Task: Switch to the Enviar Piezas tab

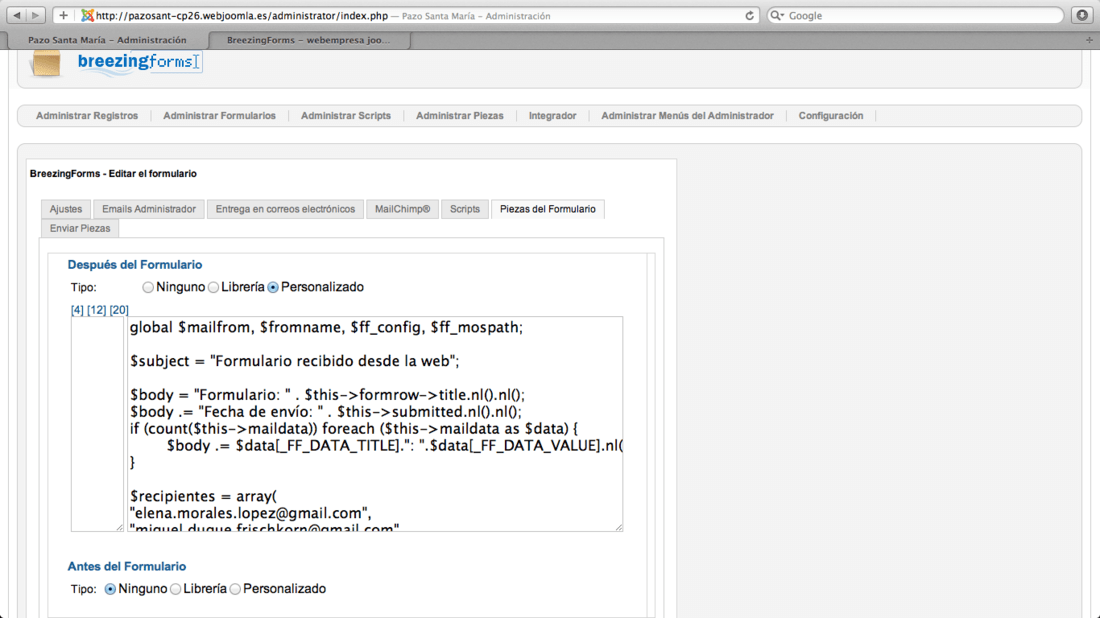Action: click(80, 228)
